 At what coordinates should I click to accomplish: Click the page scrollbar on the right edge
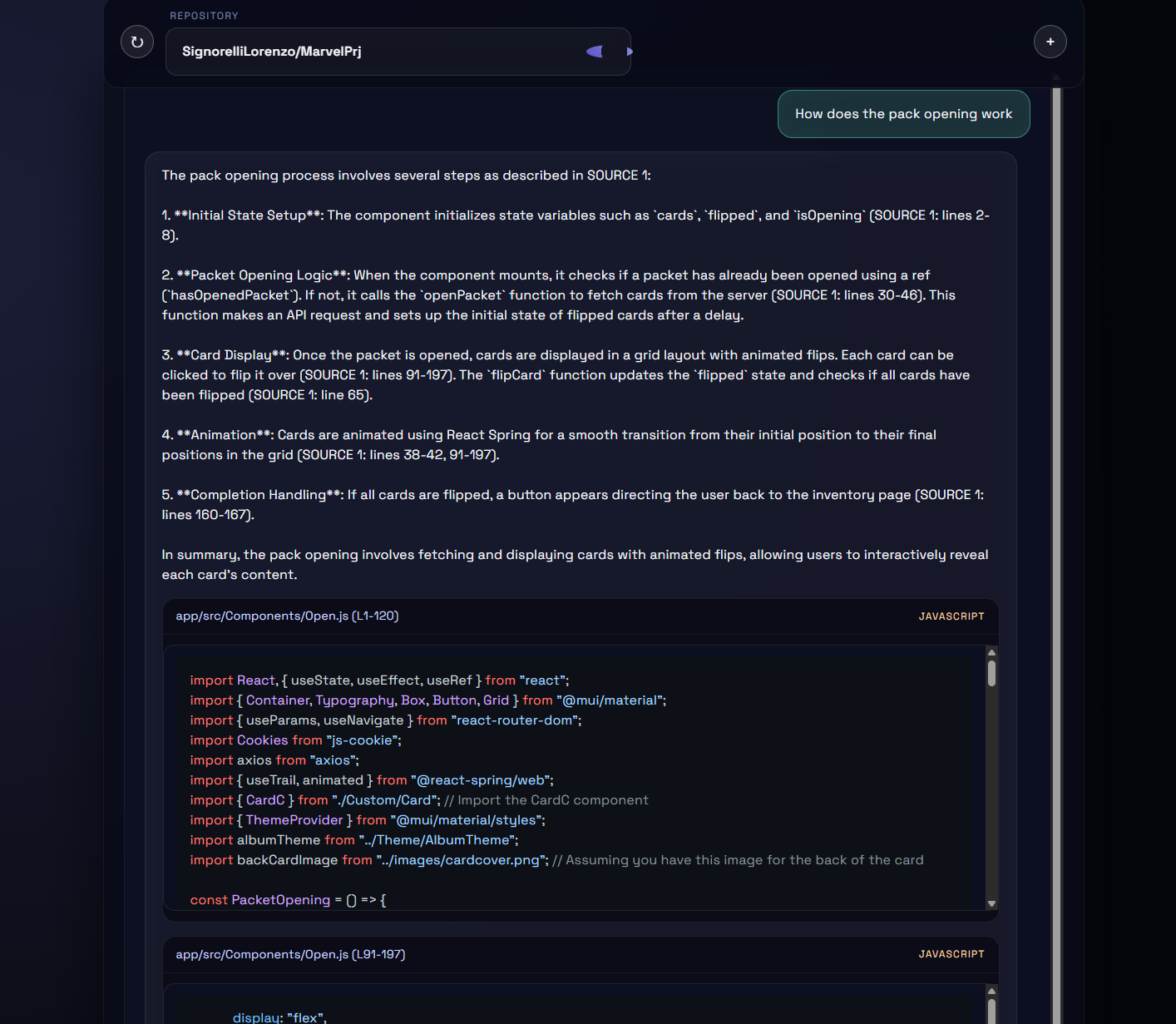tap(1055, 499)
